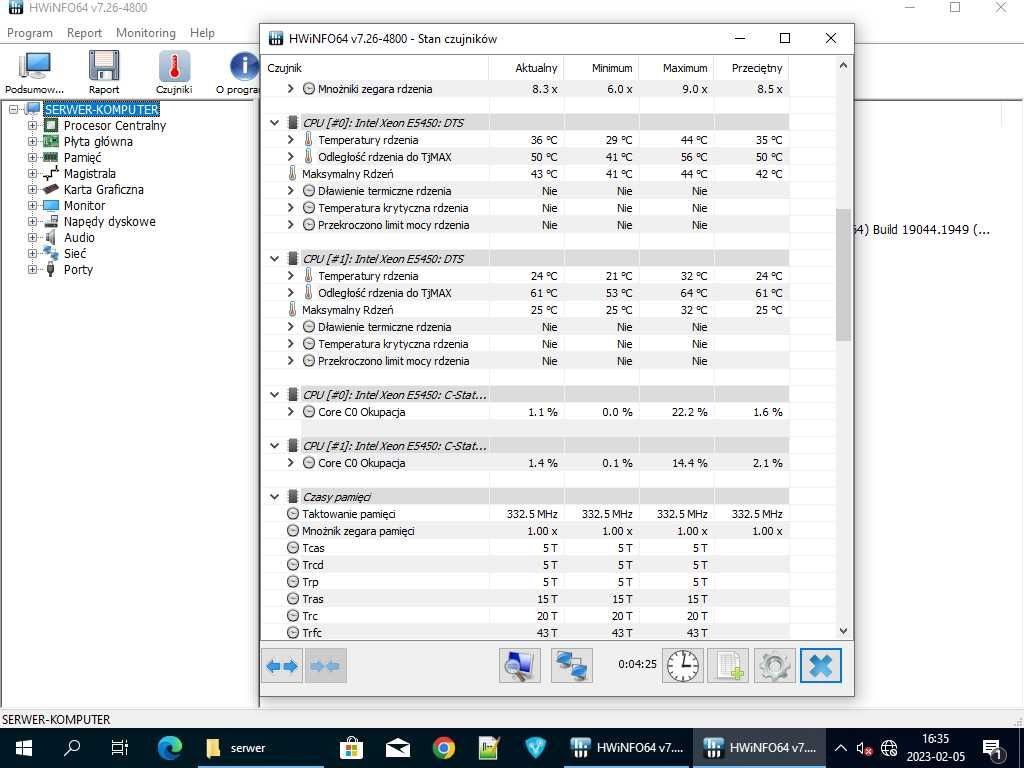Expand Napędy dyskowe tree node
Image resolution: width=1024 pixels, height=768 pixels.
(x=32, y=221)
